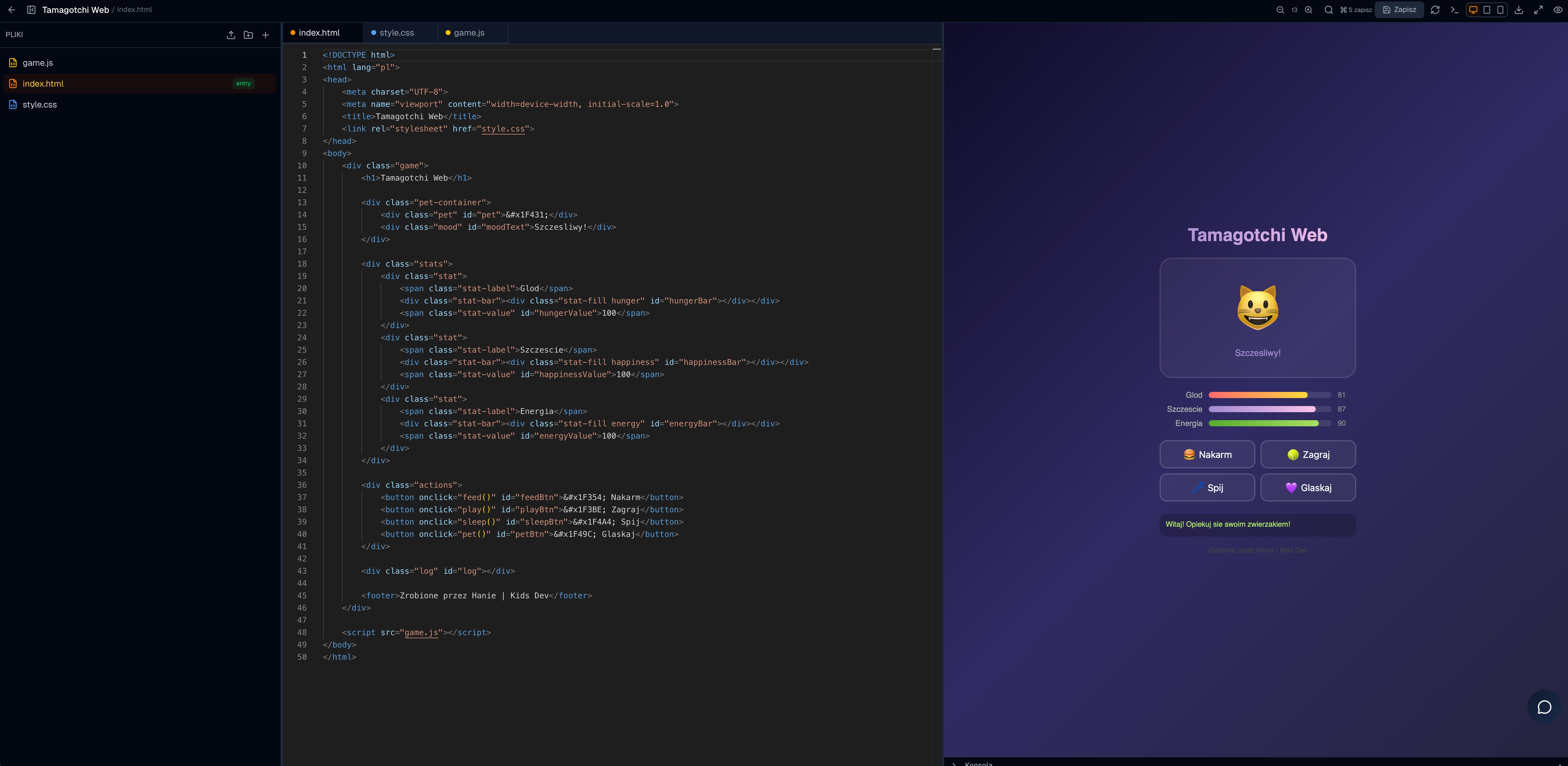
Task: Click the back arrow icon
Action: (x=12, y=10)
